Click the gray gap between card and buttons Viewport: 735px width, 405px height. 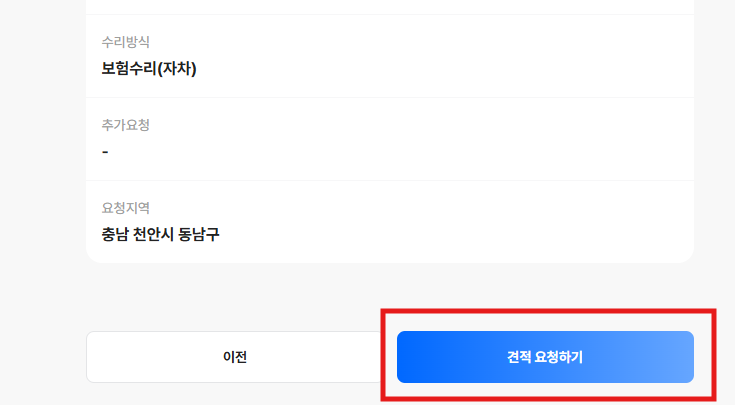390,297
